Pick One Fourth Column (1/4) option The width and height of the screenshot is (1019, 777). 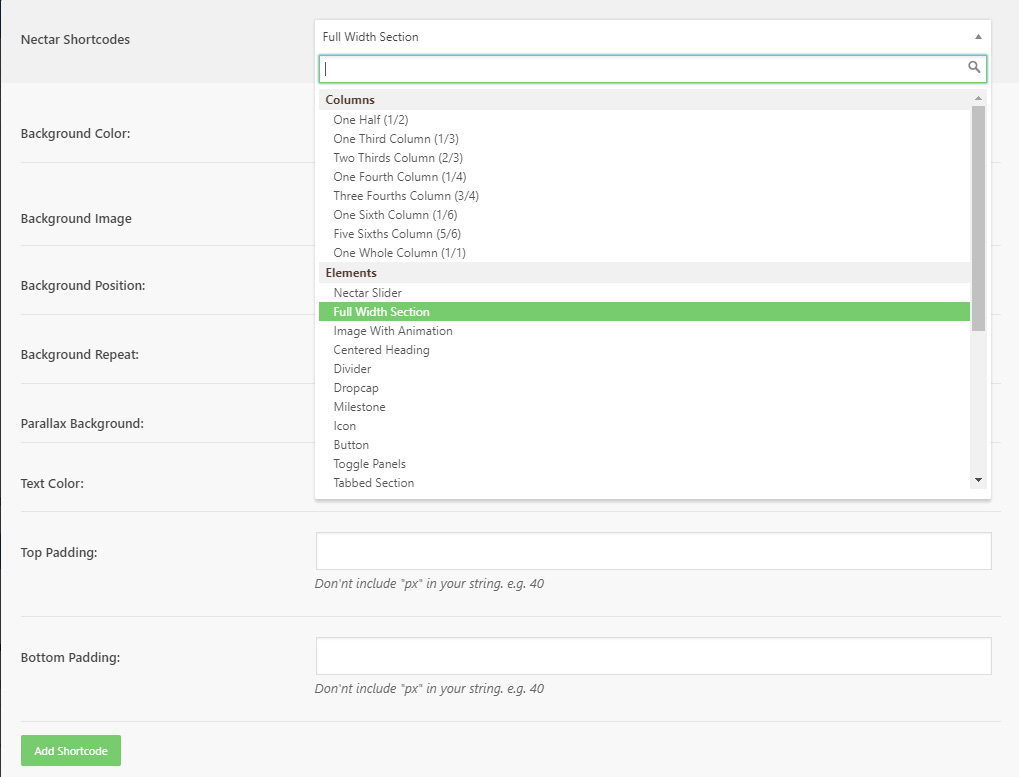coord(399,177)
